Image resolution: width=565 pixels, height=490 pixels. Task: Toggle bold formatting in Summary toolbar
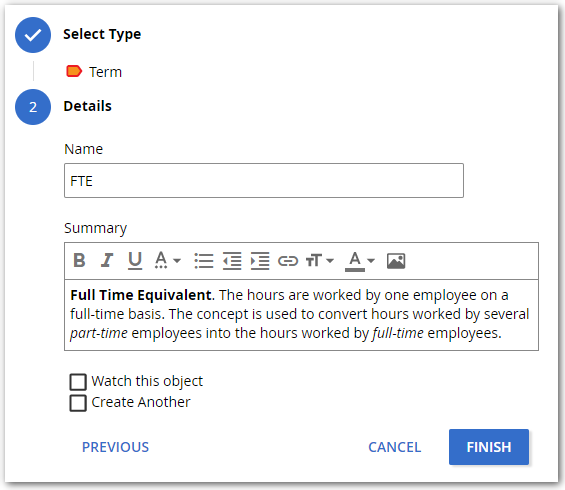(79, 260)
